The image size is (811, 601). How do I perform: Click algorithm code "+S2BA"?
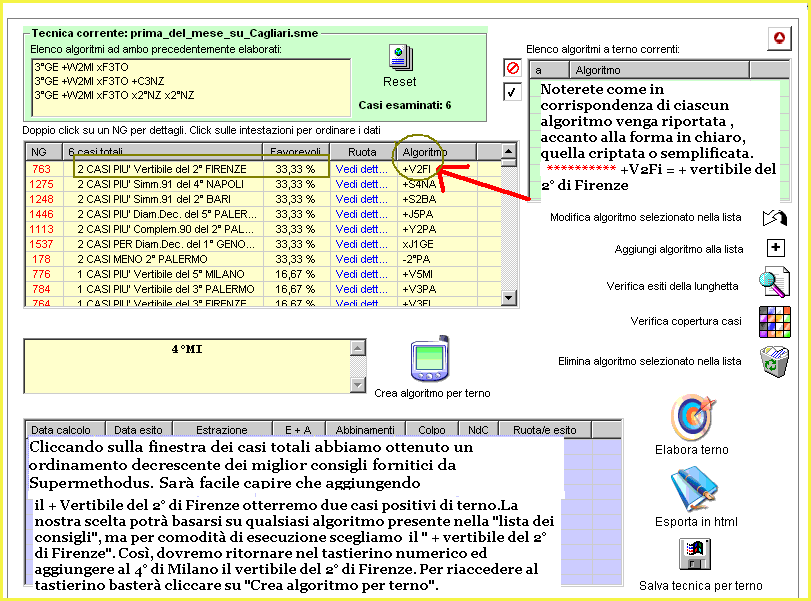pyautogui.click(x=419, y=199)
